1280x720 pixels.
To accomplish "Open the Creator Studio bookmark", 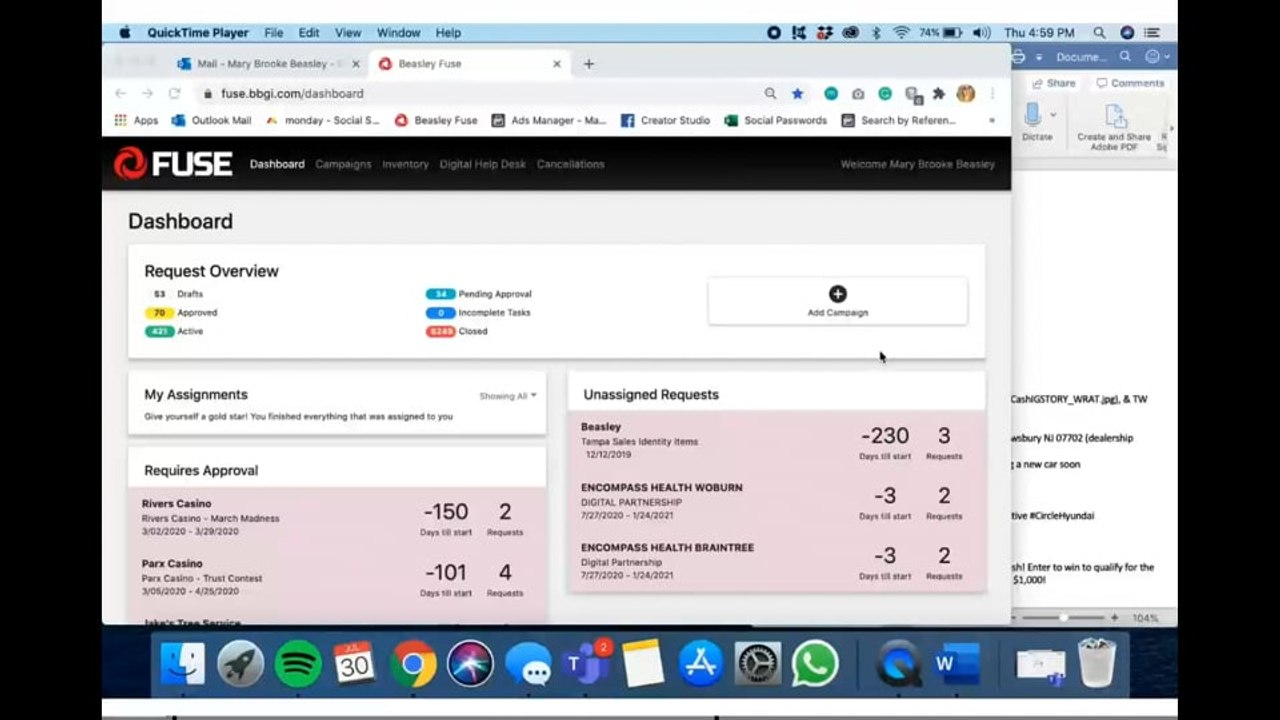I will coord(665,120).
